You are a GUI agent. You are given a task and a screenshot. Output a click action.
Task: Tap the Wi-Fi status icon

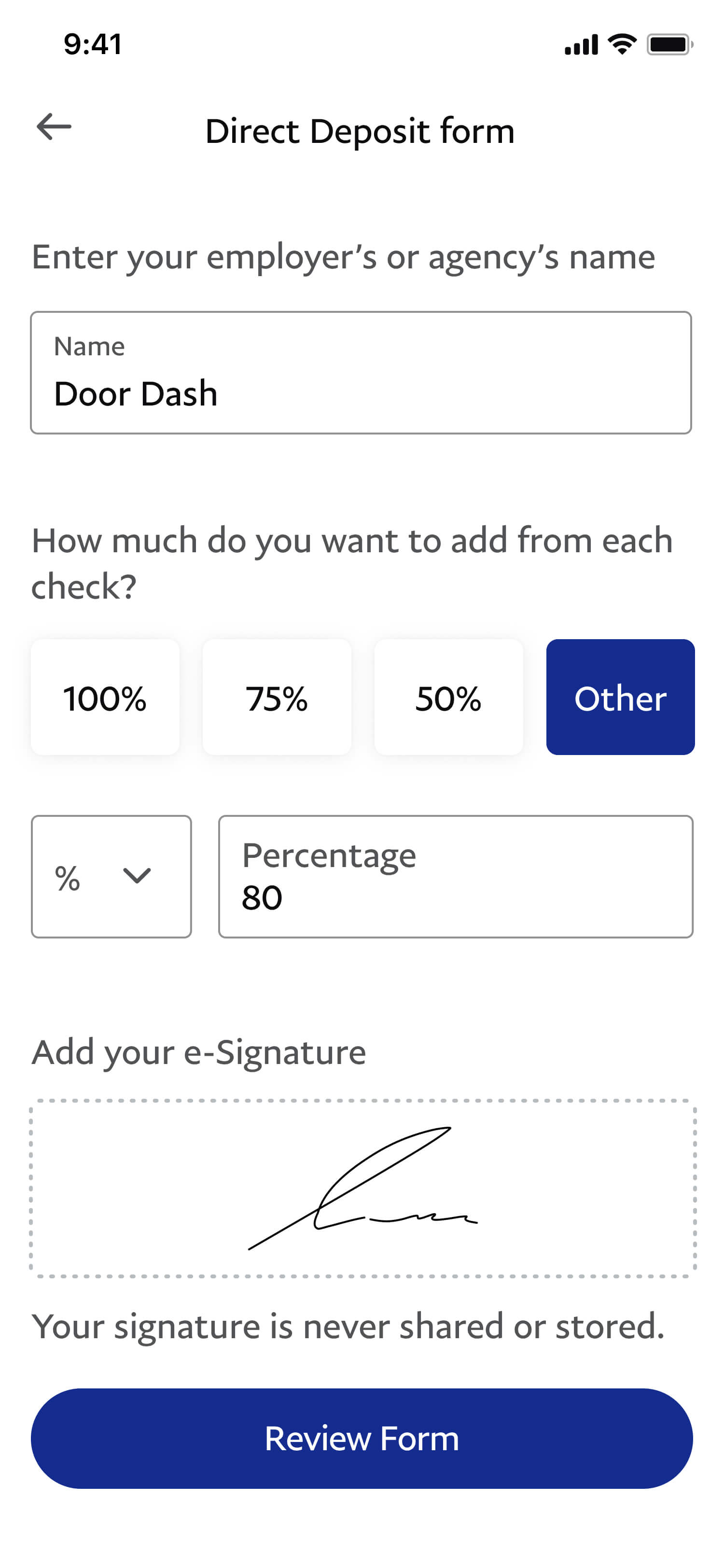(x=622, y=44)
